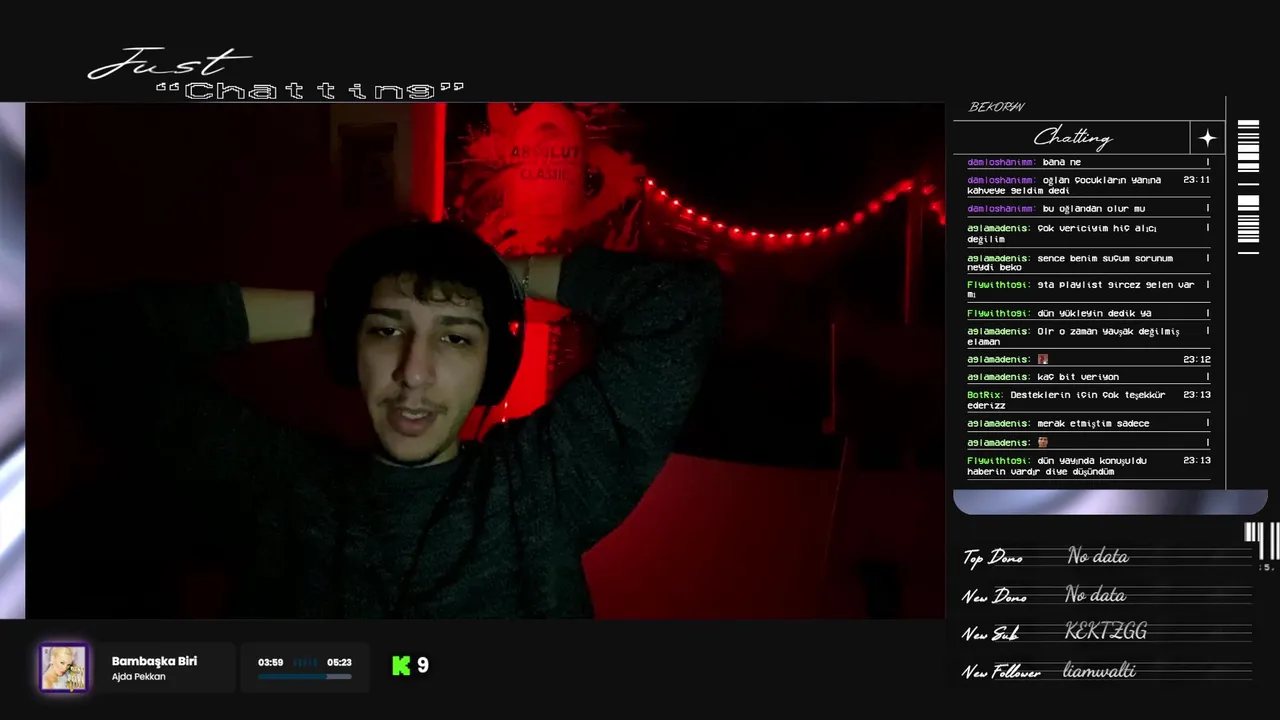
Task: Click the emote in aglamadenis's 23:12 message
Action: [1043, 359]
